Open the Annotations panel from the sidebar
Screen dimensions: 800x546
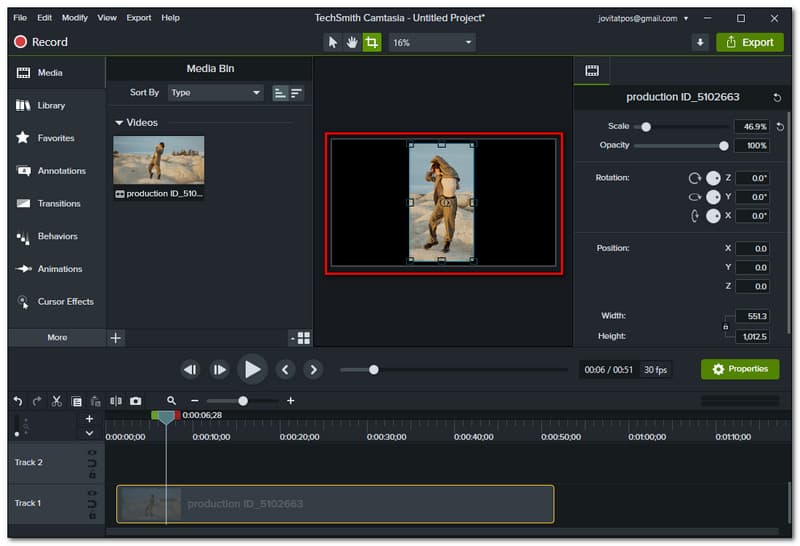point(61,171)
